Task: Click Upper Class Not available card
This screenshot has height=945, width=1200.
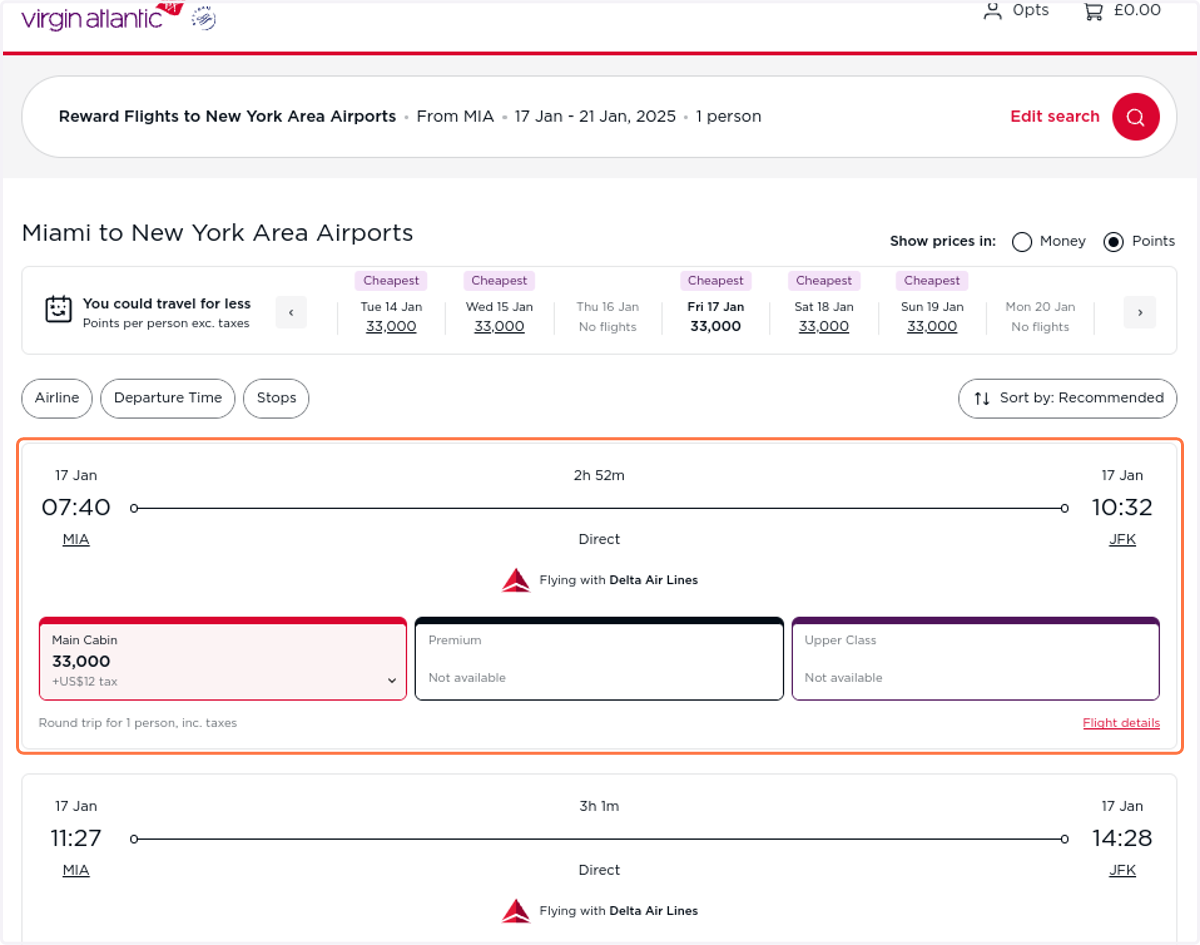Action: point(975,659)
